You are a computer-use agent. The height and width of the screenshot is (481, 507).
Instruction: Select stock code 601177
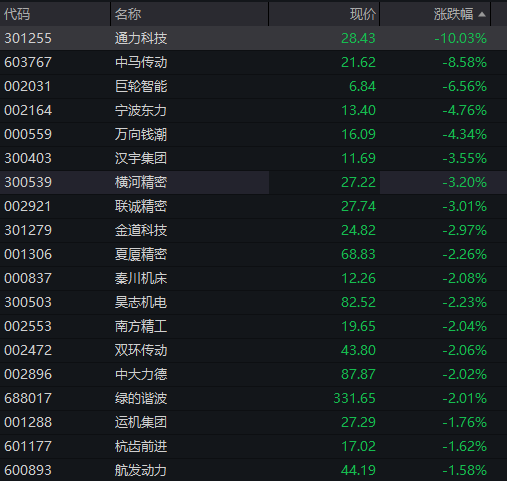click(28, 446)
